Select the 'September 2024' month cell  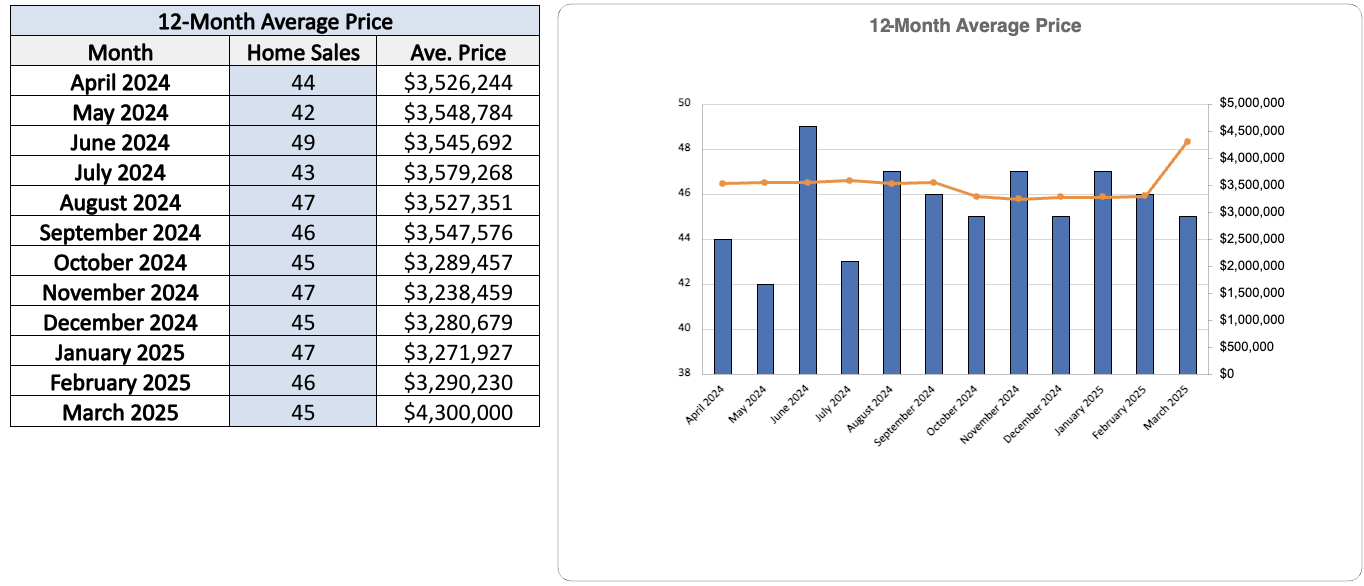[x=120, y=232]
